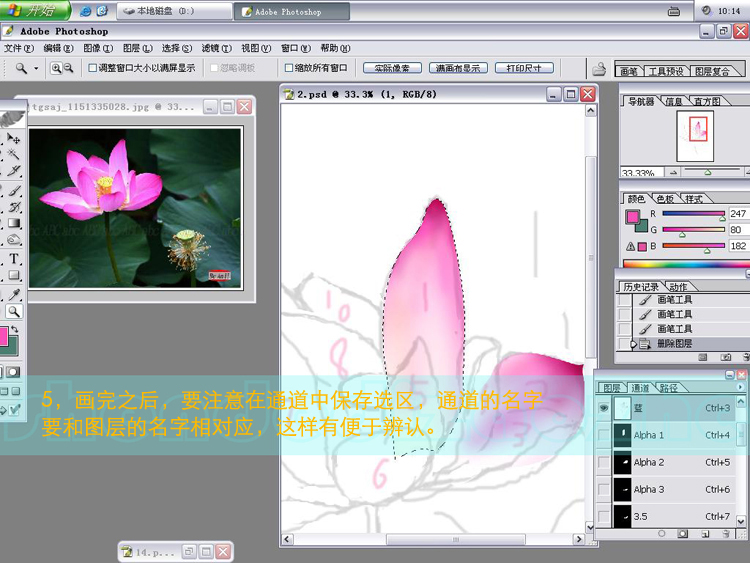Click the R value field showing 247

pos(739,214)
